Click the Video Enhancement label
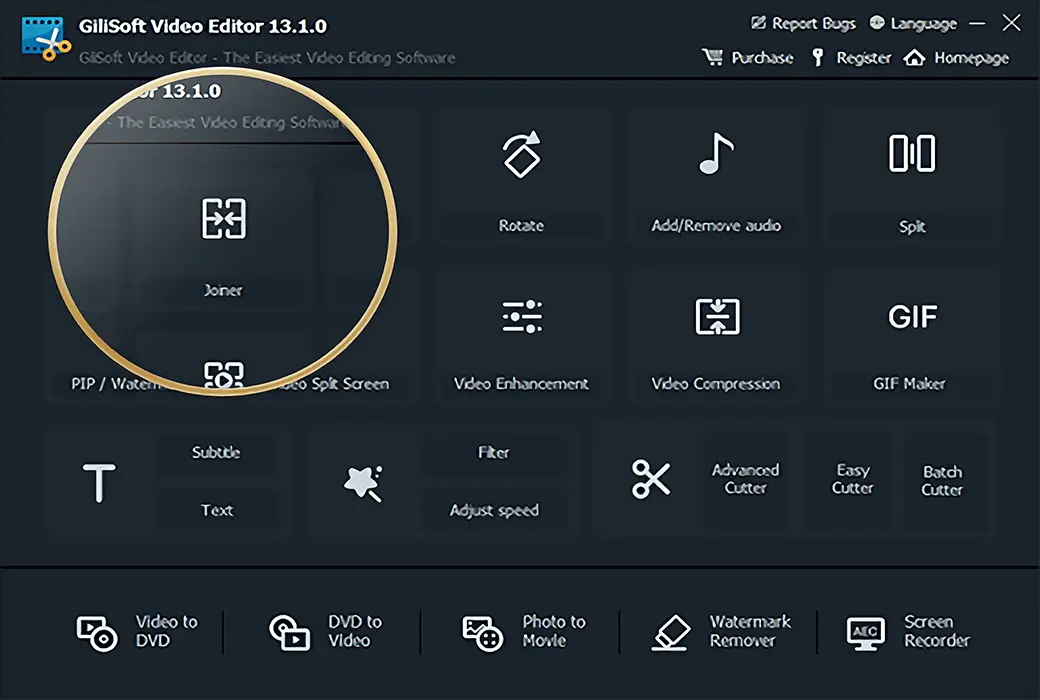The image size is (1040, 700). click(521, 384)
